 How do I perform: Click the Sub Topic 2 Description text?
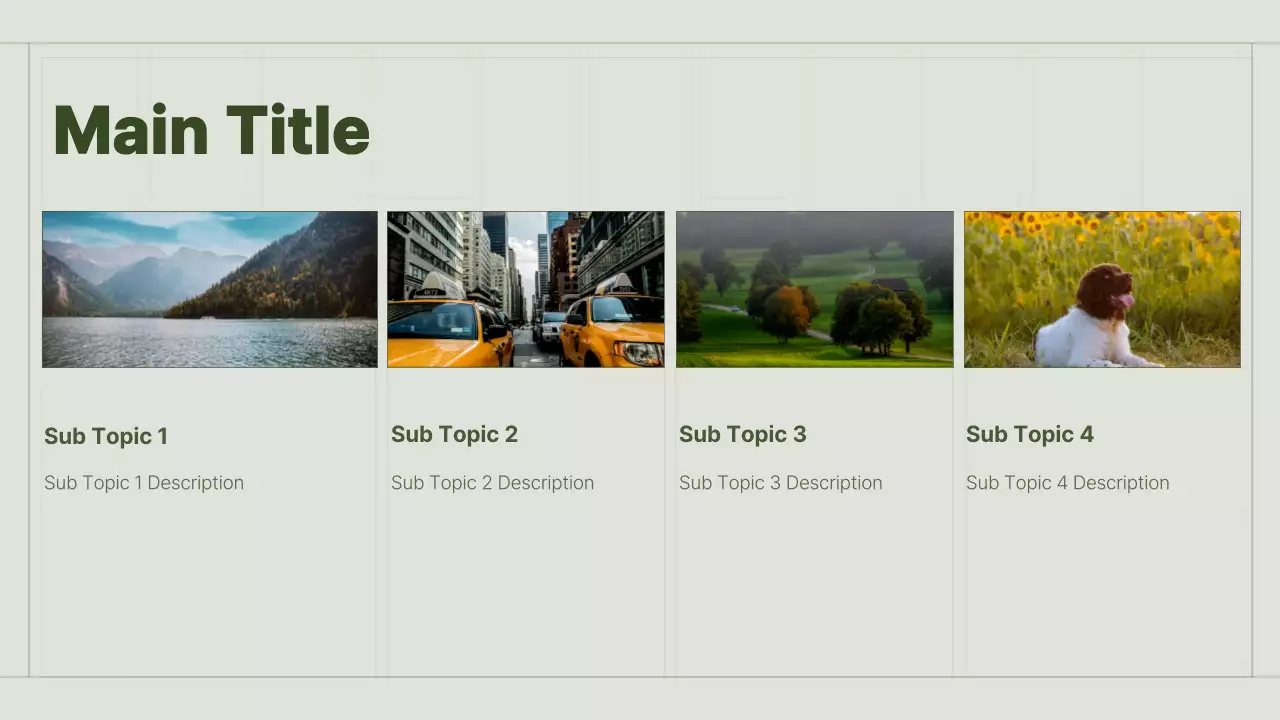[x=492, y=483]
